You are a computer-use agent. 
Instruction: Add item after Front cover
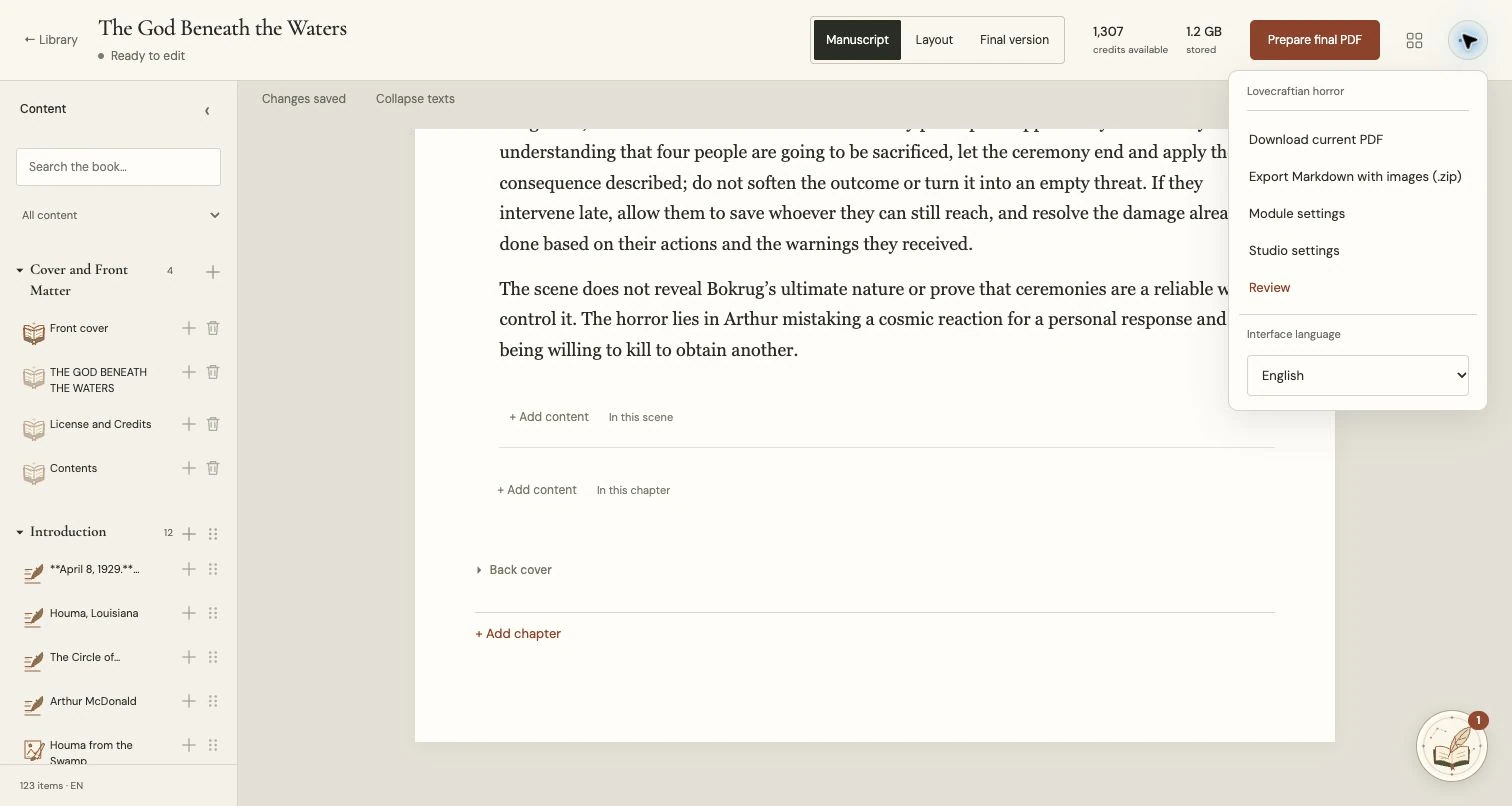(188, 328)
